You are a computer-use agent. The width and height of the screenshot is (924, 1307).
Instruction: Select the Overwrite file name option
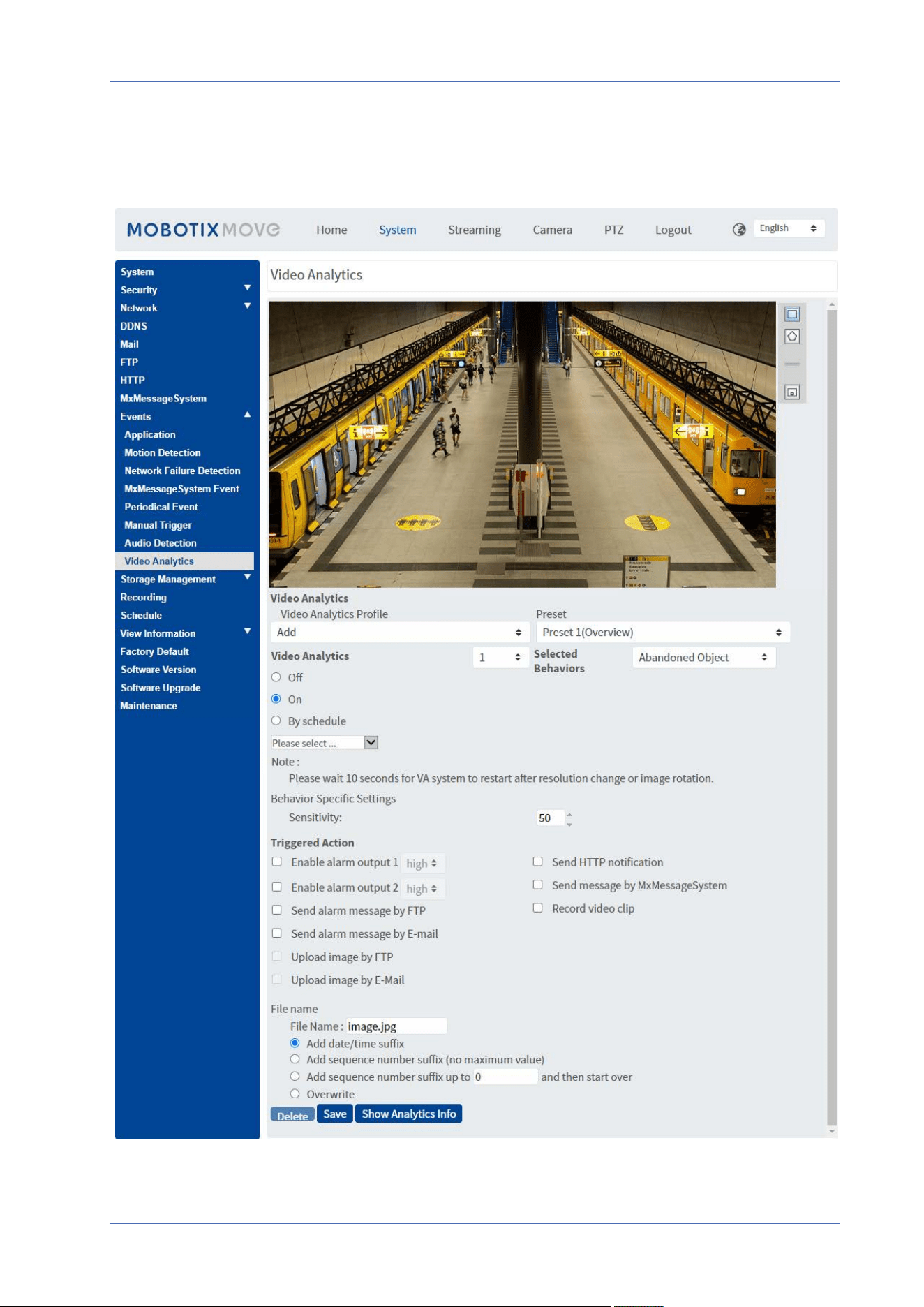click(295, 1093)
